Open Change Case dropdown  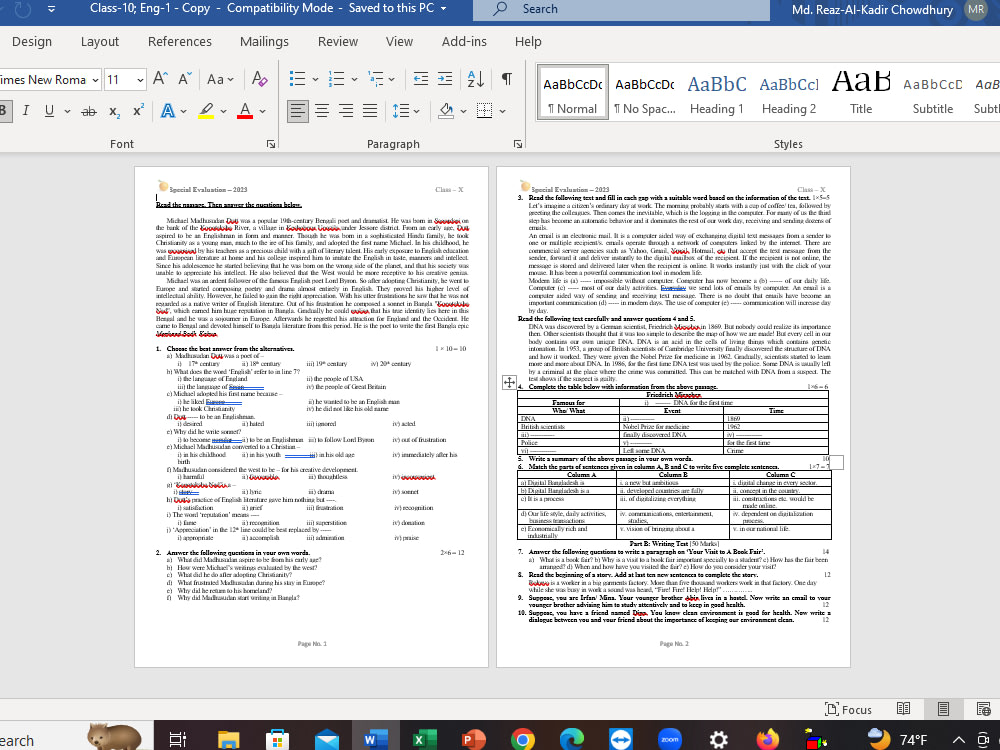[x=221, y=79]
